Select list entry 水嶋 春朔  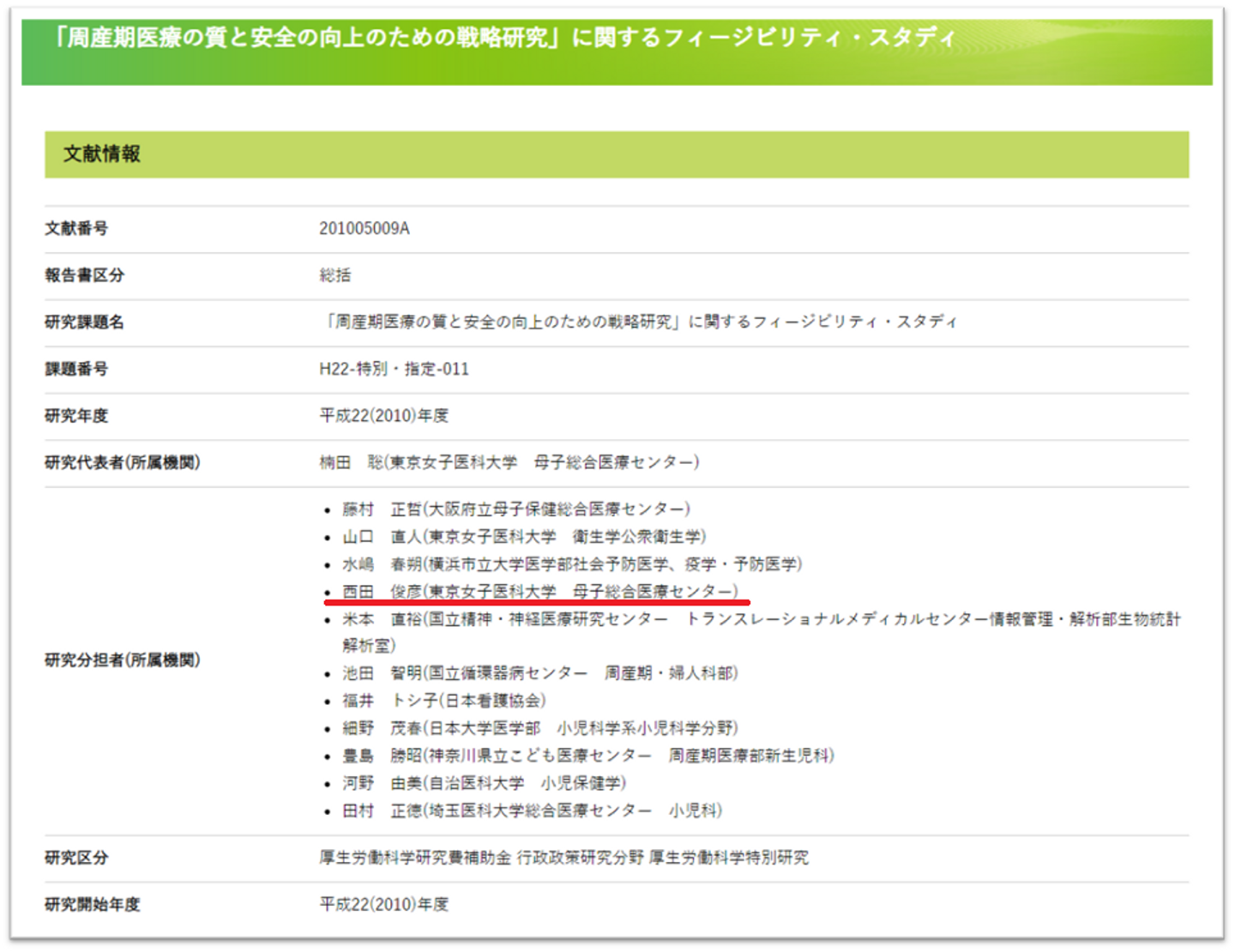click(573, 564)
